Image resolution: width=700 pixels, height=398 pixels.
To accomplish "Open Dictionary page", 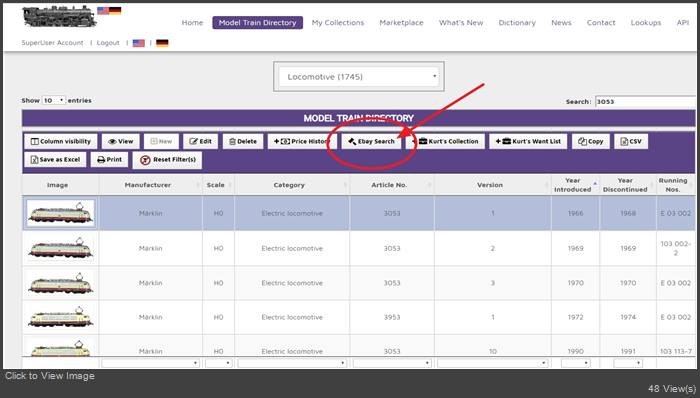I will coord(517,23).
